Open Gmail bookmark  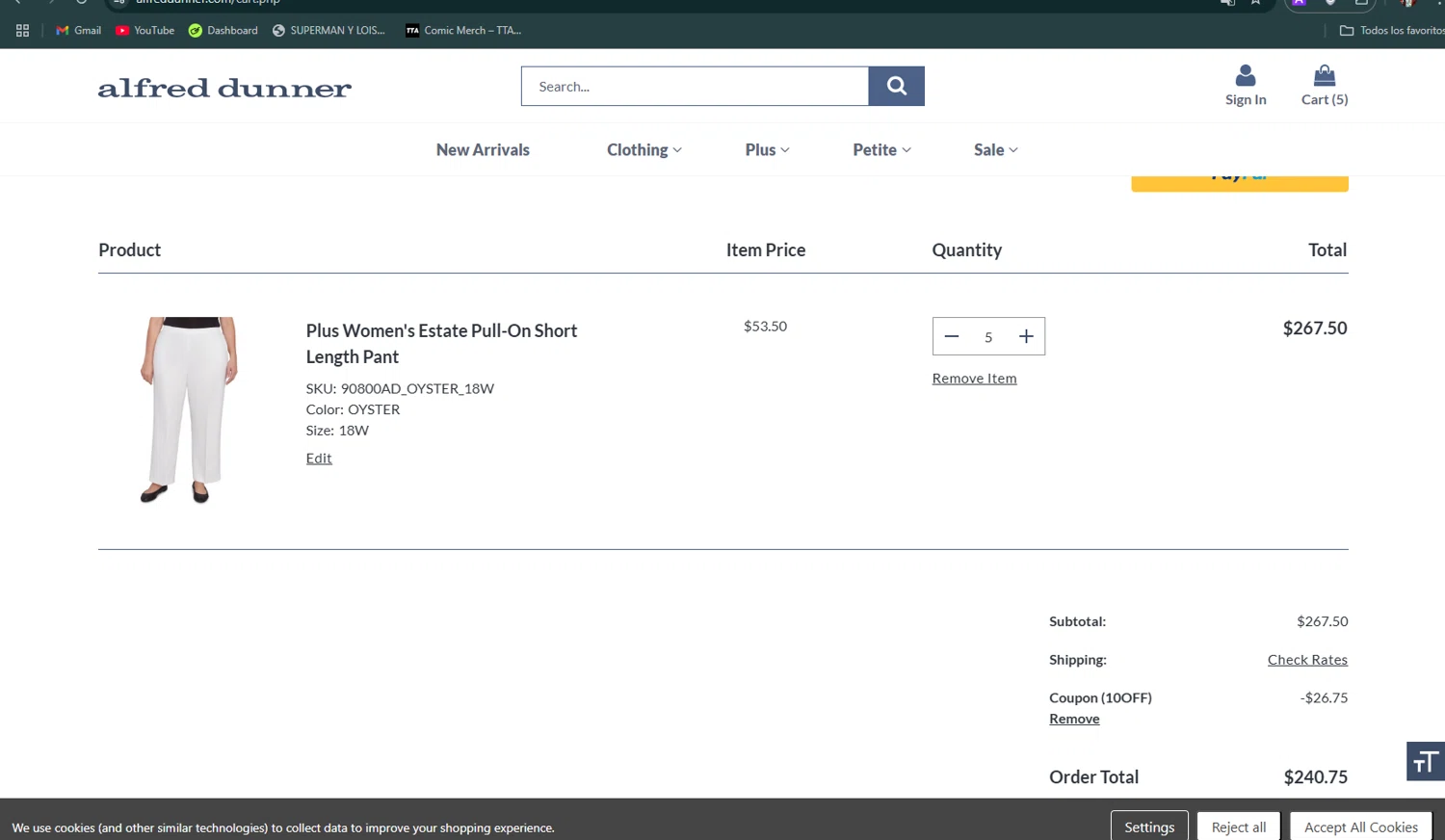(78, 31)
